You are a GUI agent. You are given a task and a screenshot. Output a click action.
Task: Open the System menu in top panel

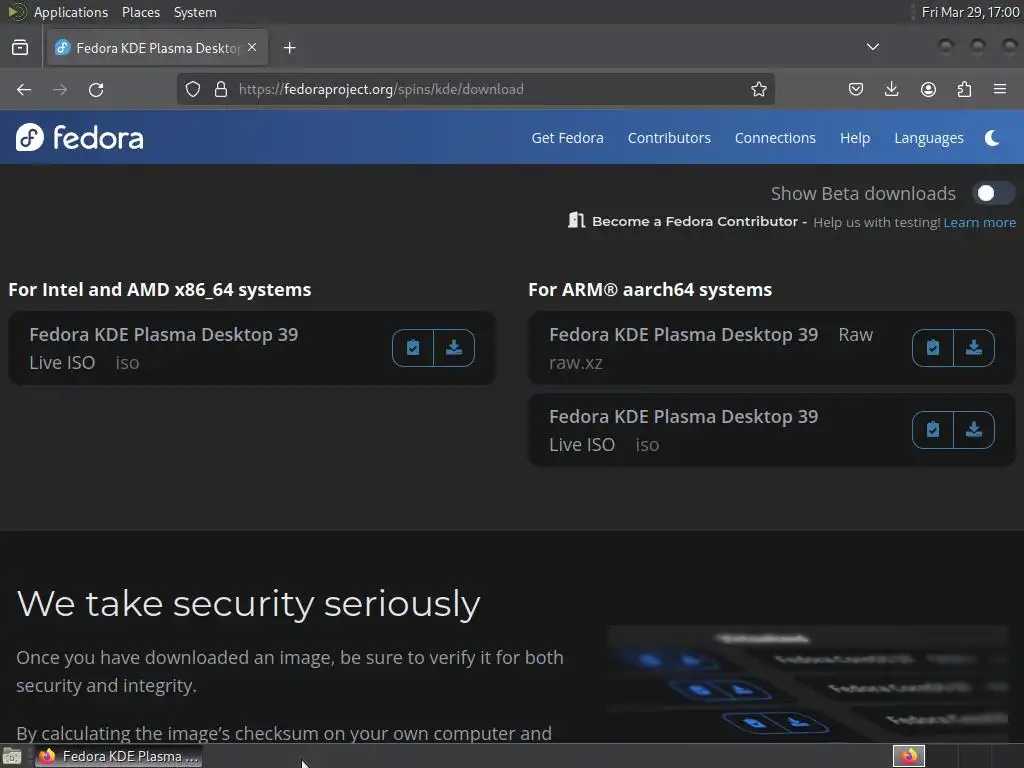tap(195, 12)
